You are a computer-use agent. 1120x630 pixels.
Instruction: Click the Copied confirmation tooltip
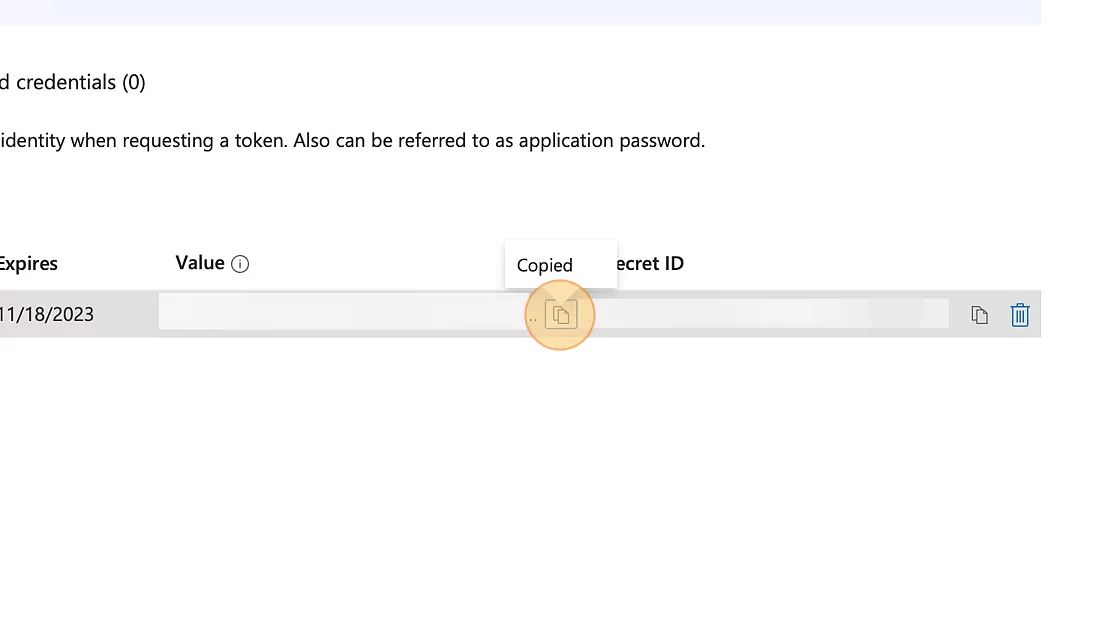coord(545,265)
